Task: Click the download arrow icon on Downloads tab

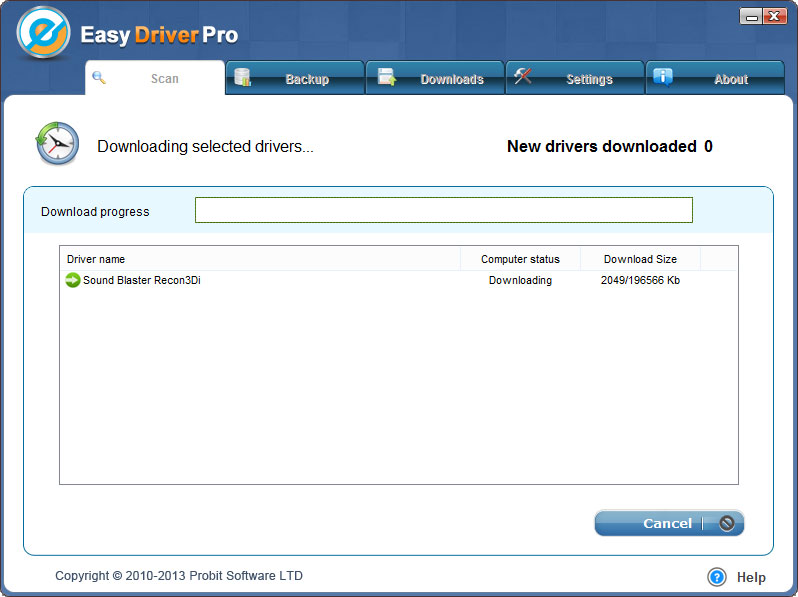Action: click(387, 77)
